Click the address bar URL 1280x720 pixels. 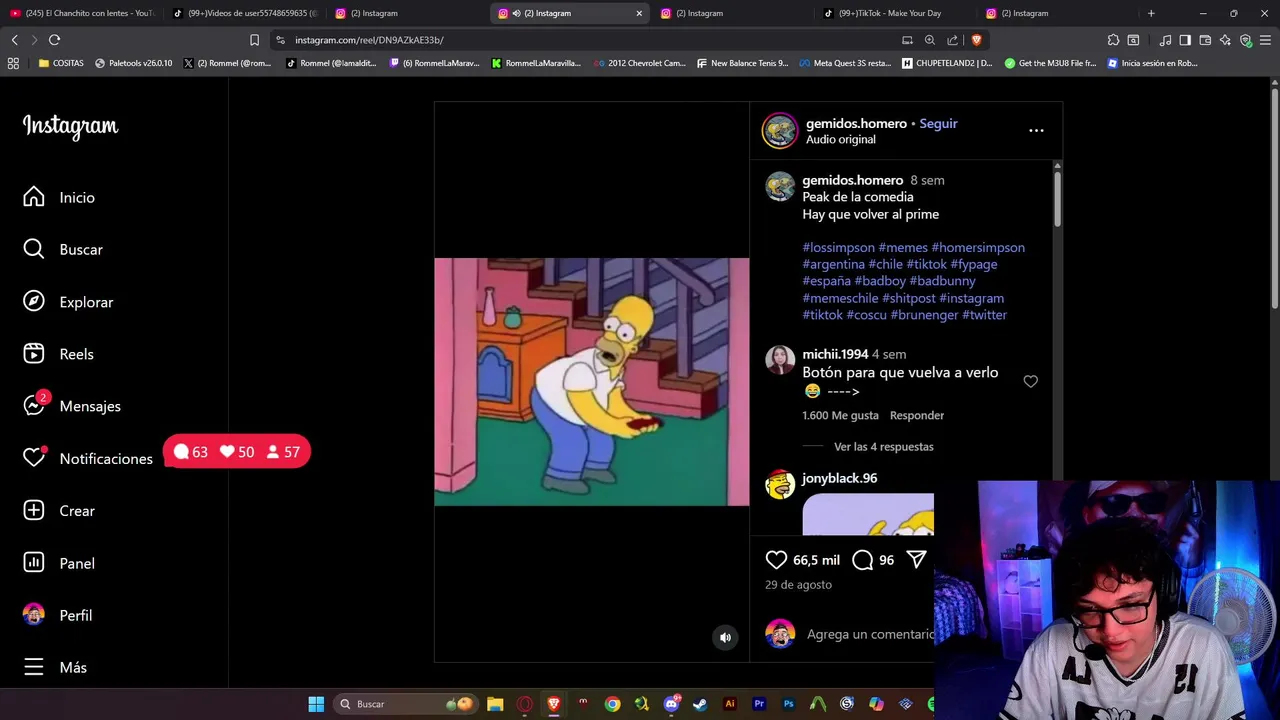[x=369, y=40]
